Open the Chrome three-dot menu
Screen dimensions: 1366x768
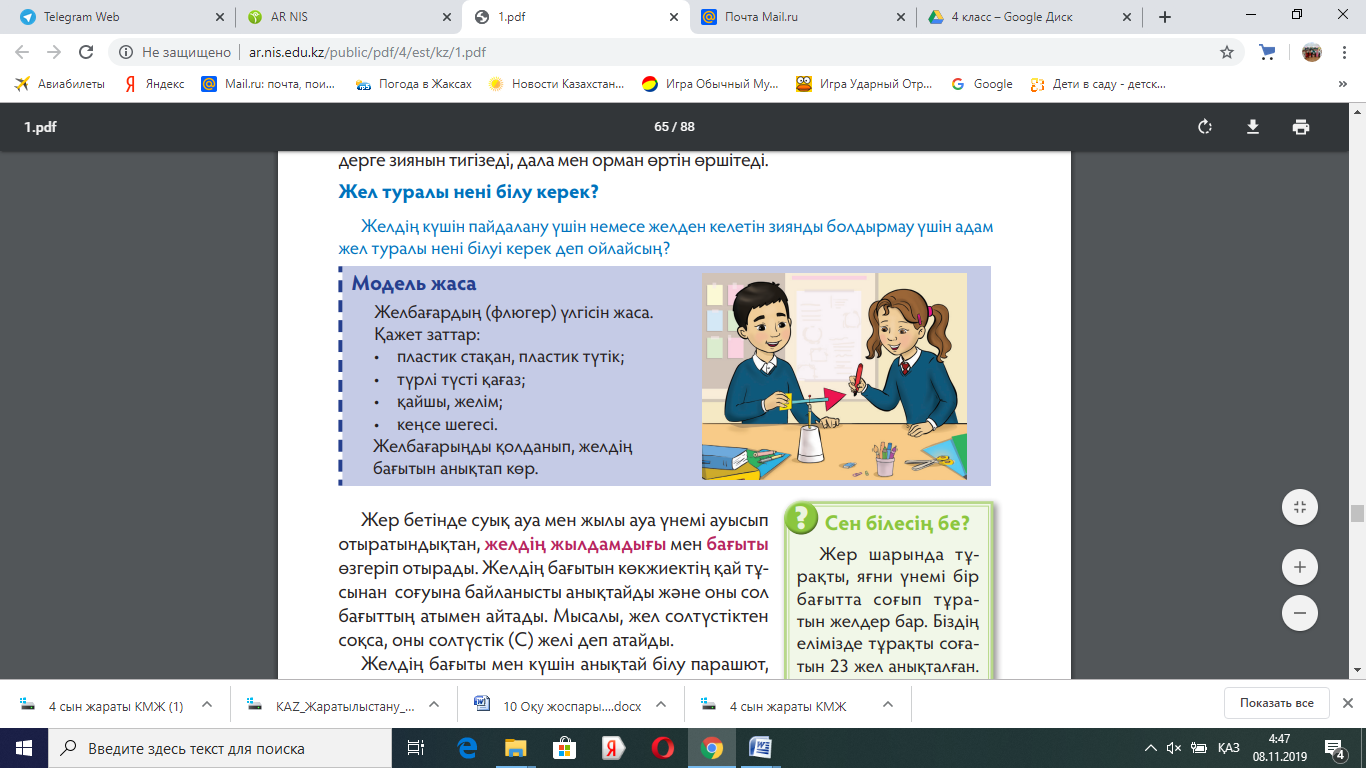(1344, 52)
